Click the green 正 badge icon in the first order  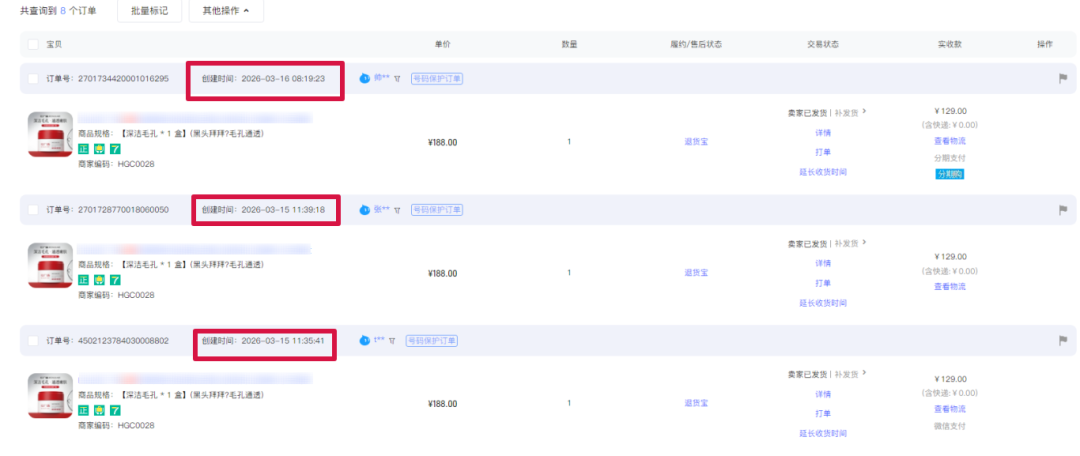click(84, 148)
